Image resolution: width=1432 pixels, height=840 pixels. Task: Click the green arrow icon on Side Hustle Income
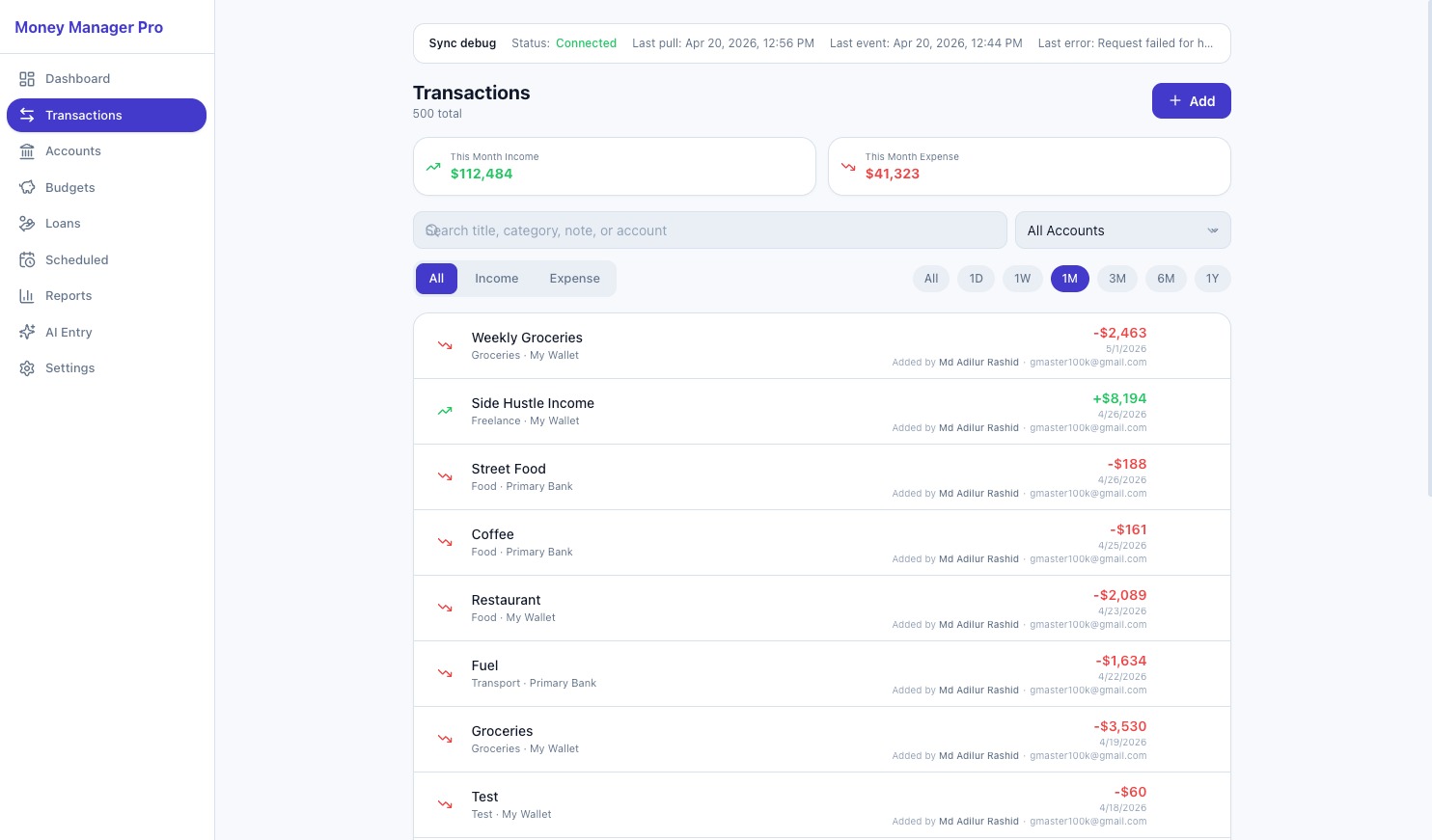coord(444,410)
